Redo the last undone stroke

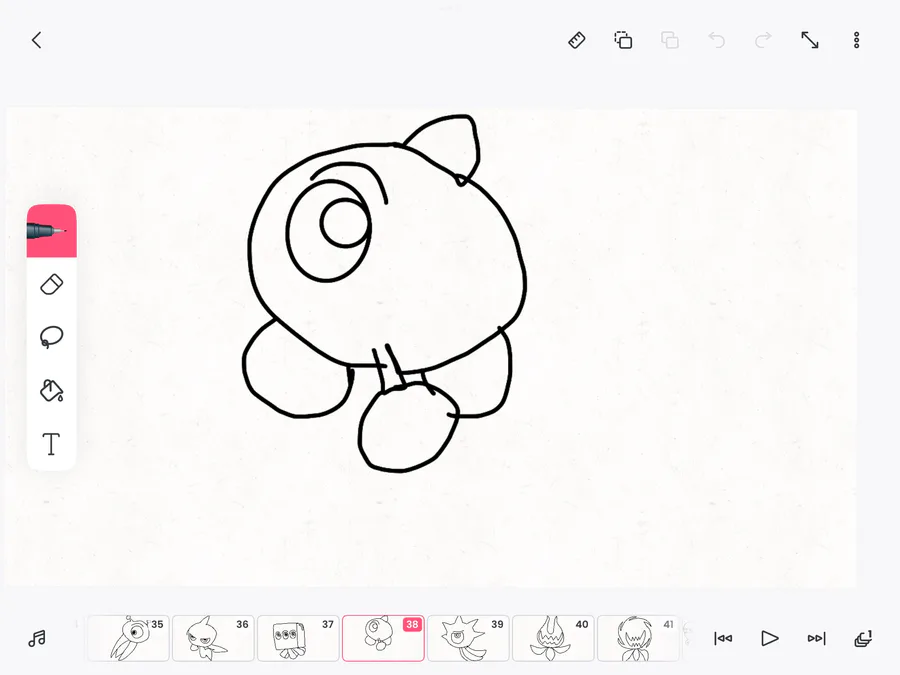(763, 40)
